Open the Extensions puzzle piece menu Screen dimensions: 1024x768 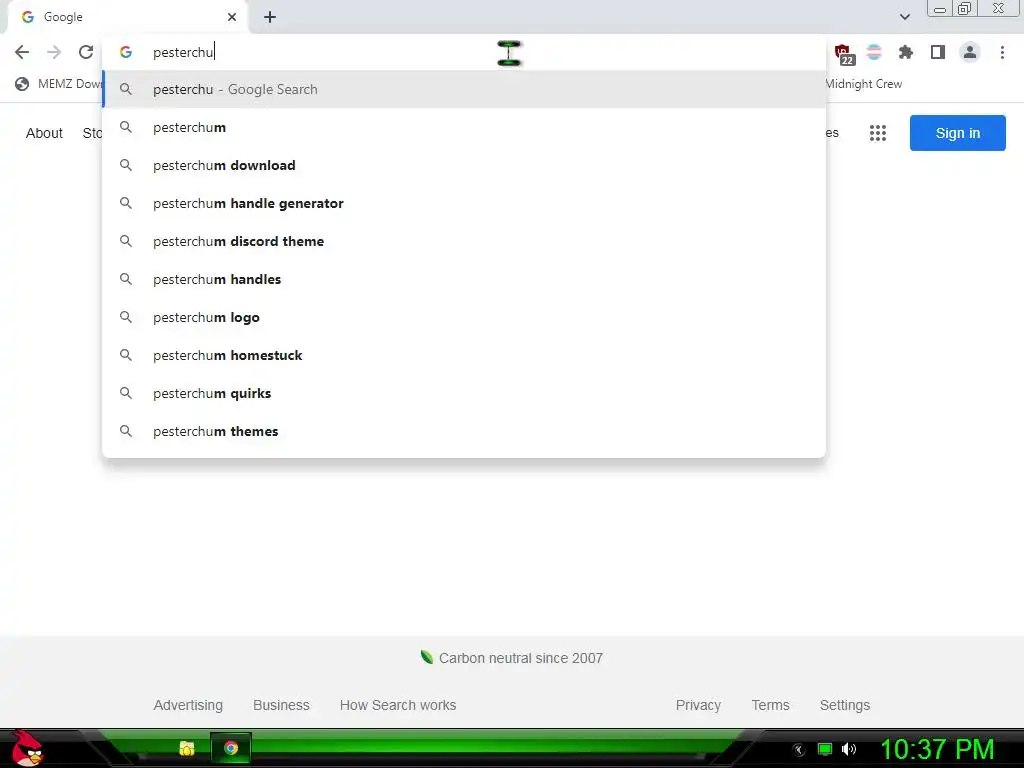pos(906,52)
